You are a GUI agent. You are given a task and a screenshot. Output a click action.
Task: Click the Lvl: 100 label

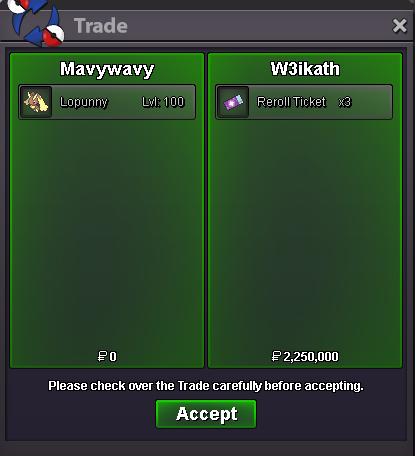163,102
